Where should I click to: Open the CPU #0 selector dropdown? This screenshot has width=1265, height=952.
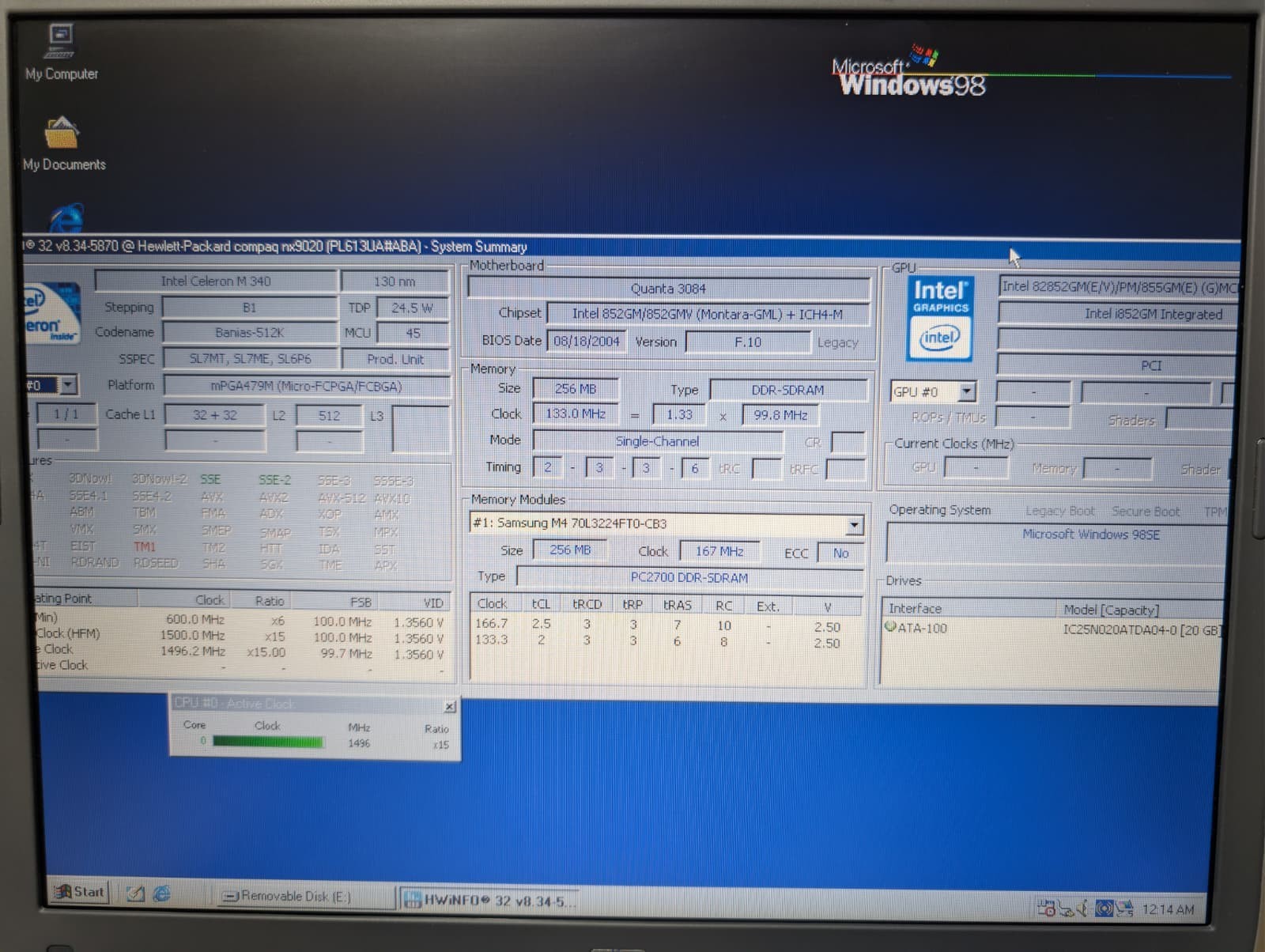click(68, 385)
